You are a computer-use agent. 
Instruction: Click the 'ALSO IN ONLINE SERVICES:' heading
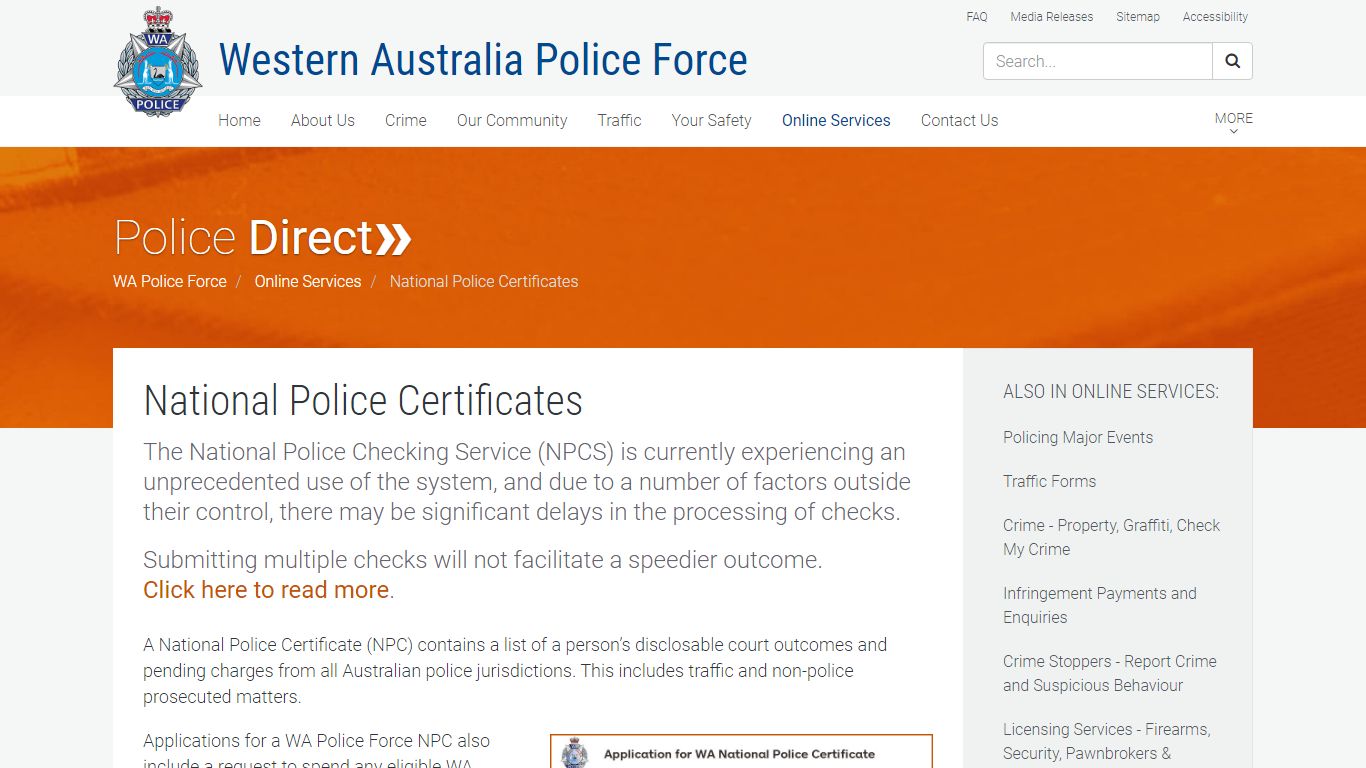[x=1111, y=392]
